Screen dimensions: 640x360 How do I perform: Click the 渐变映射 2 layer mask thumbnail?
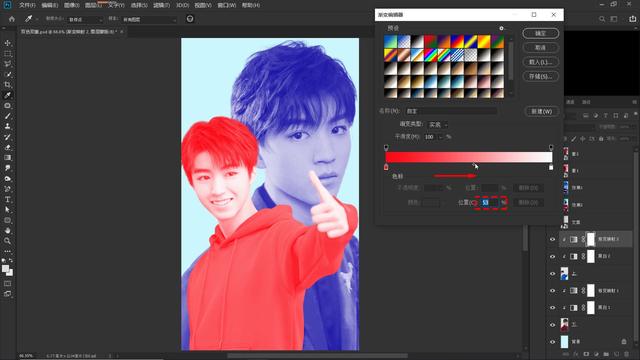[591, 240]
